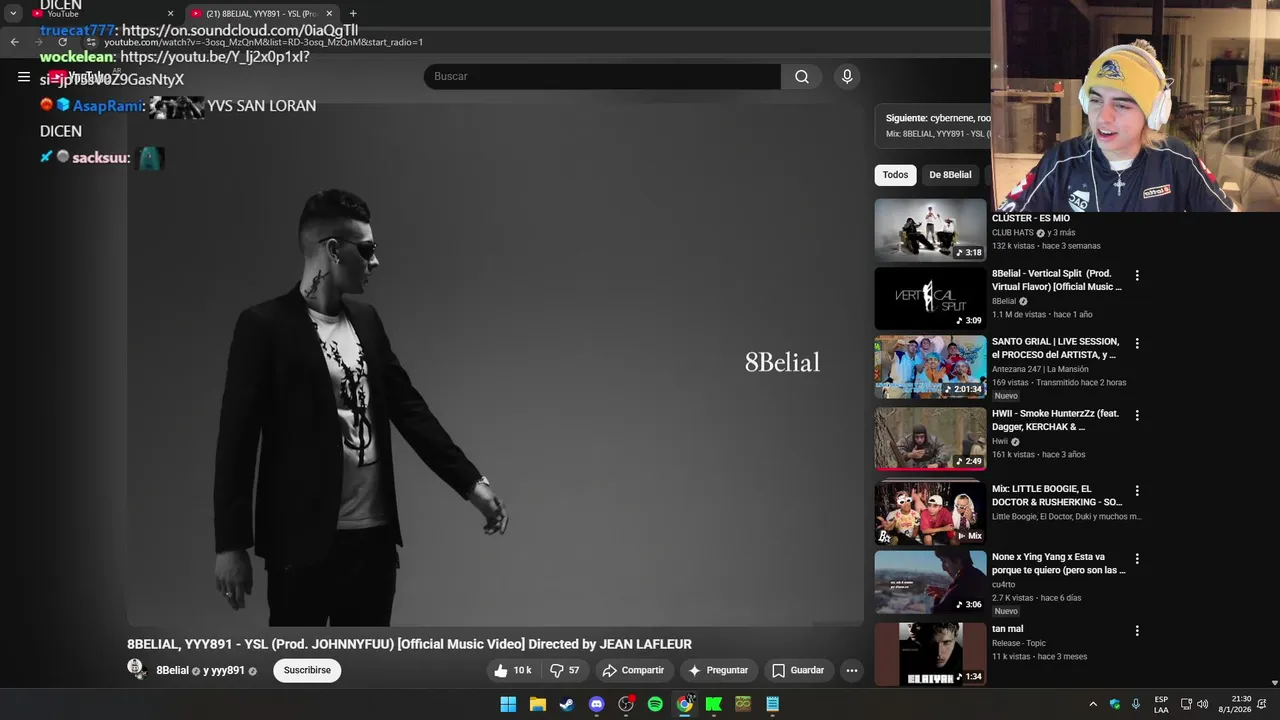
Task: Open Spotify from the taskbar
Action: point(655,704)
